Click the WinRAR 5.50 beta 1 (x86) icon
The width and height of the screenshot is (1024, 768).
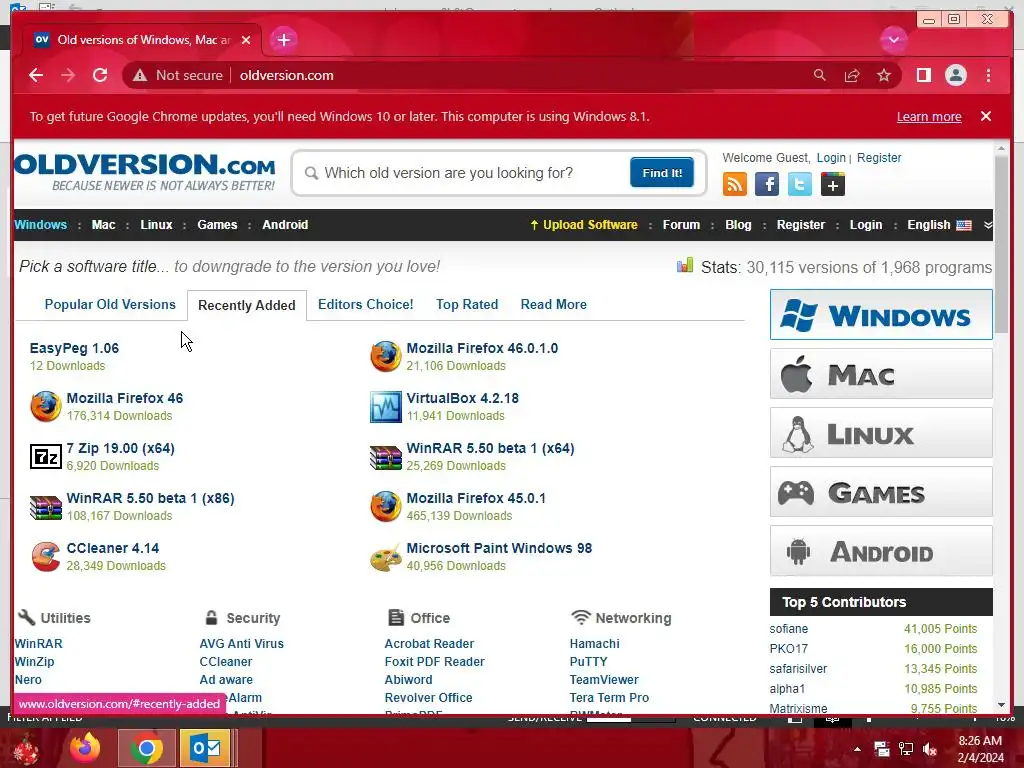pyautogui.click(x=46, y=507)
